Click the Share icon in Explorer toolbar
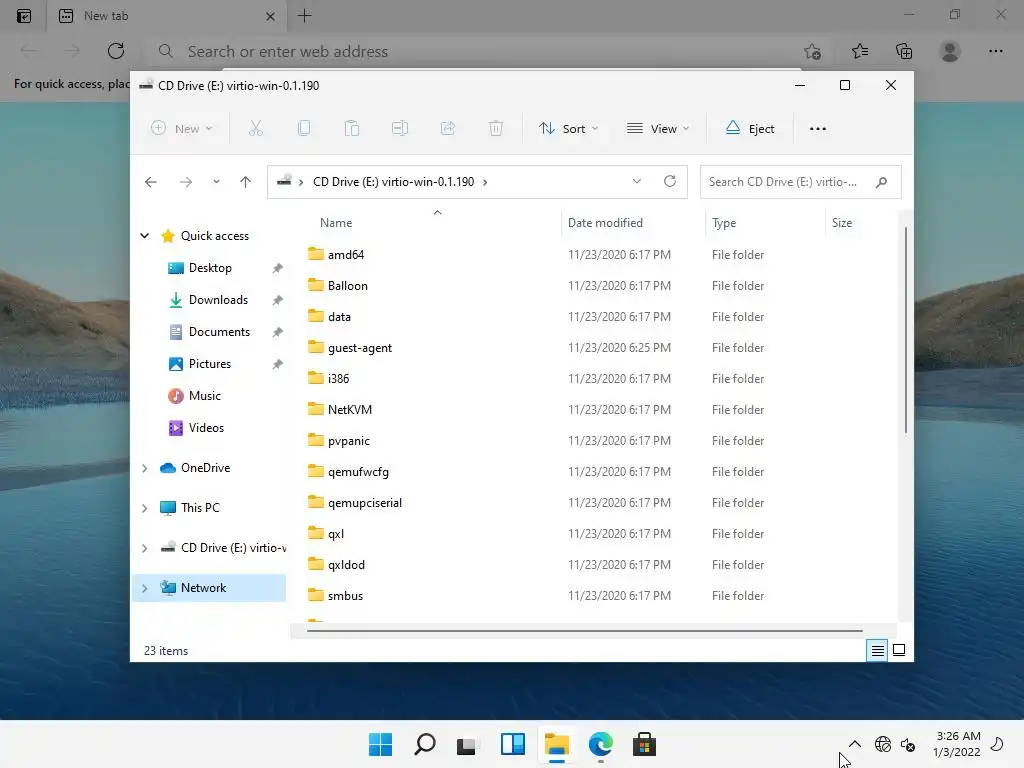The height and width of the screenshot is (768, 1024). [448, 129]
